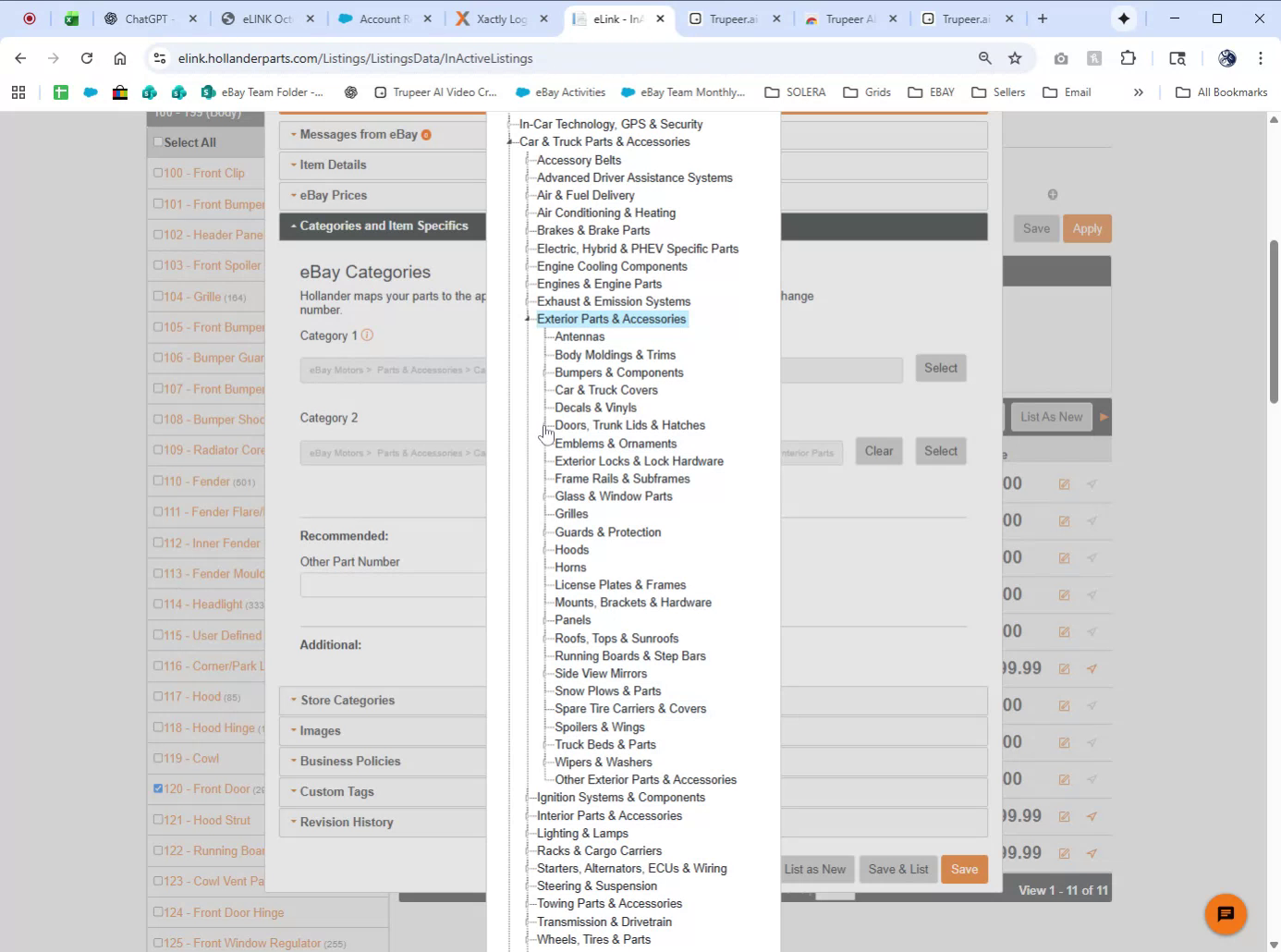Uncheck the 120 - Front Door checkbox
This screenshot has width=1281, height=952.
pyautogui.click(x=158, y=789)
